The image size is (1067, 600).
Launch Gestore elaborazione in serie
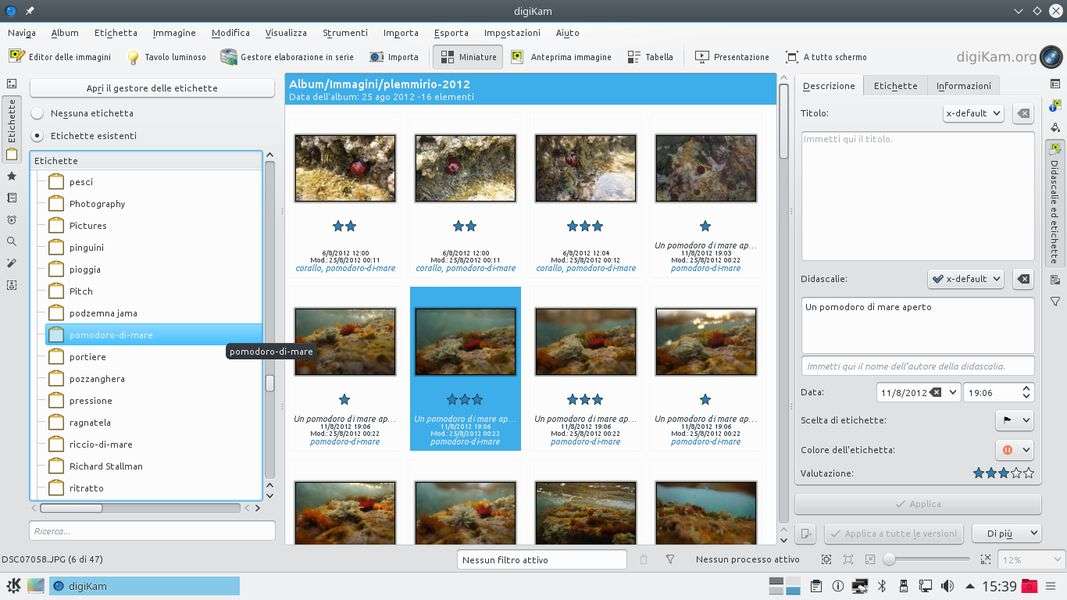pos(287,57)
